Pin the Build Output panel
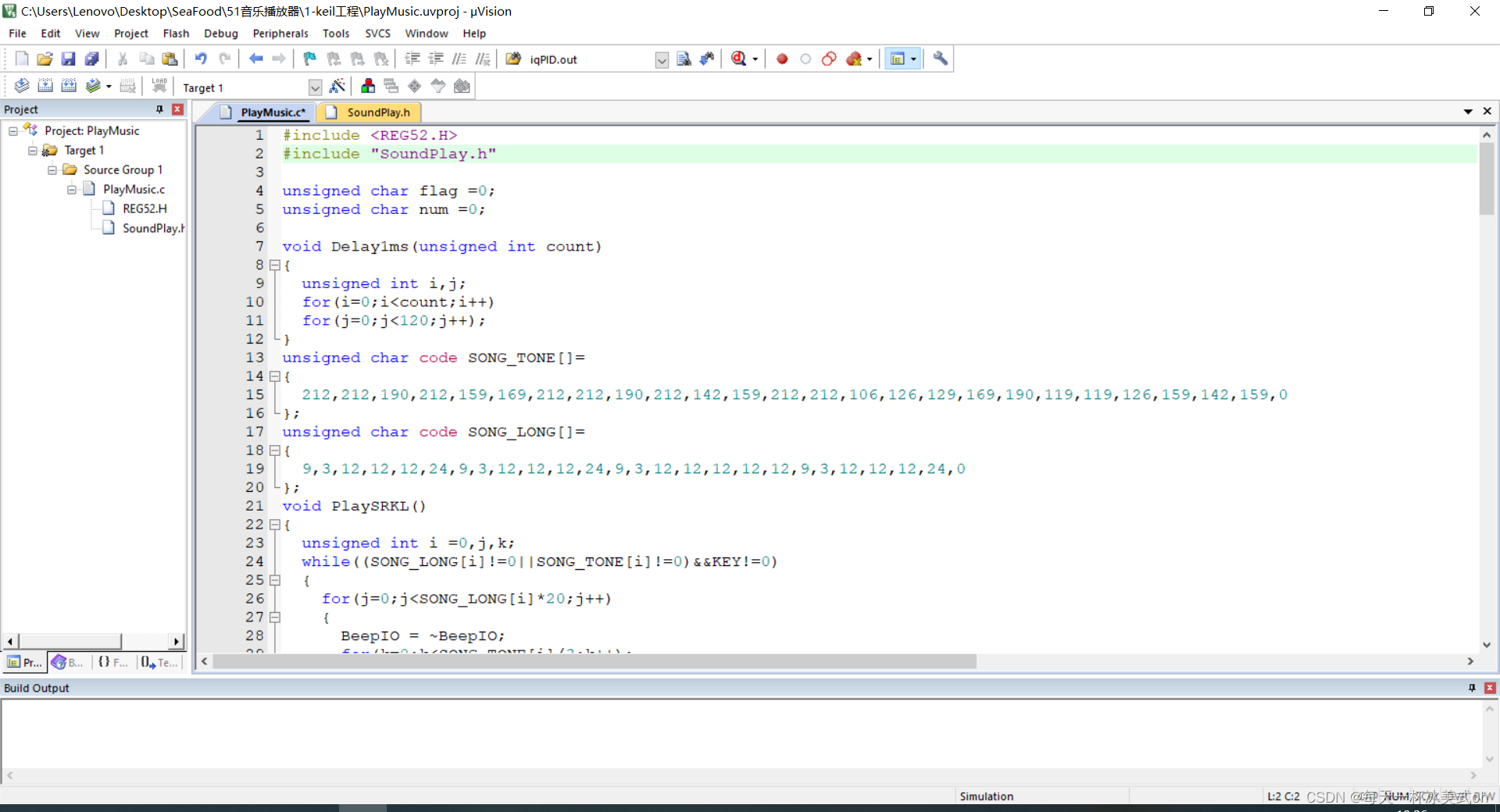Image resolution: width=1500 pixels, height=812 pixels. click(x=1472, y=688)
